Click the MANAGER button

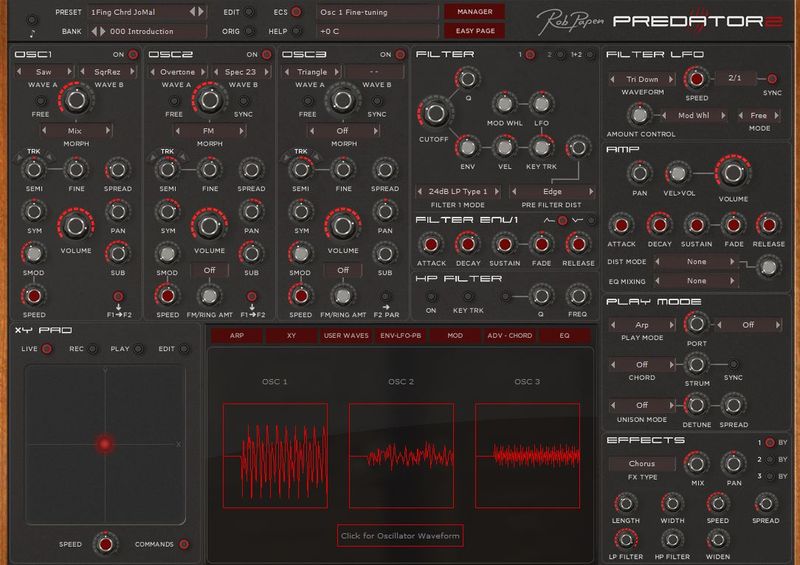(x=474, y=12)
